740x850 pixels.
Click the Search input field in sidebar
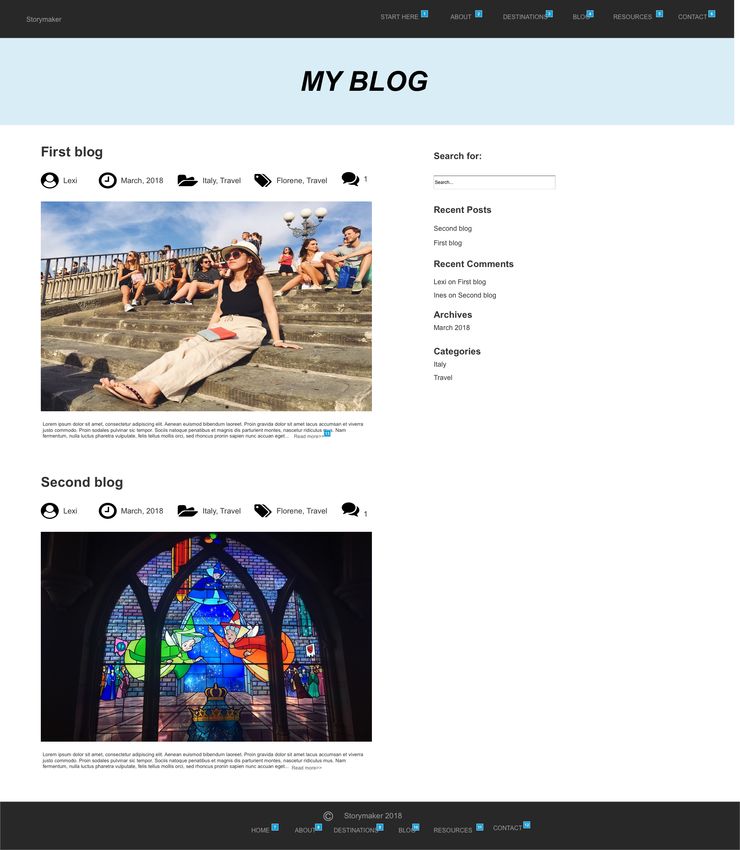coord(494,182)
